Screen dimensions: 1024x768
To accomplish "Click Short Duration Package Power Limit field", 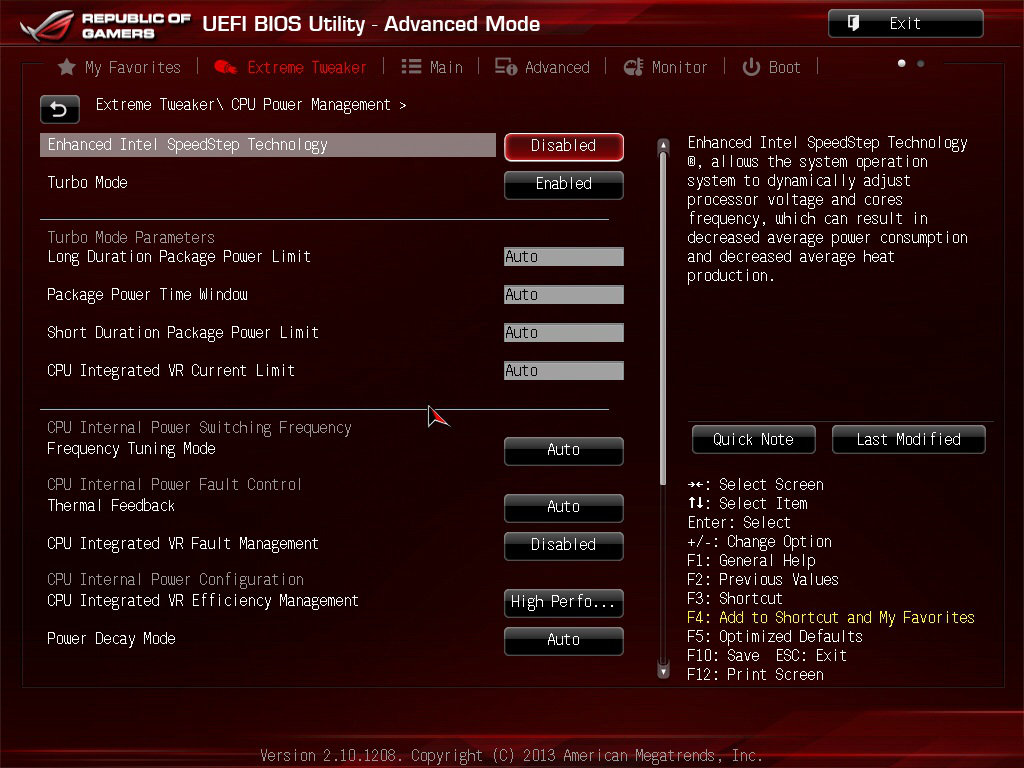I will (564, 332).
